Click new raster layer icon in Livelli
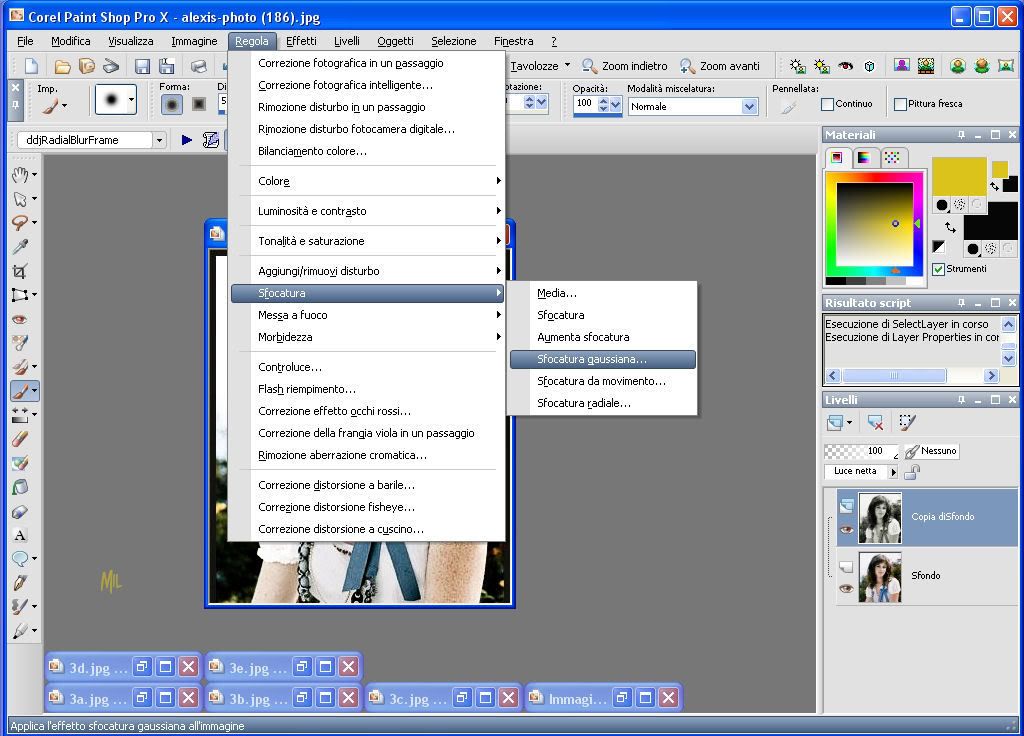This screenshot has width=1024, height=736. point(835,423)
